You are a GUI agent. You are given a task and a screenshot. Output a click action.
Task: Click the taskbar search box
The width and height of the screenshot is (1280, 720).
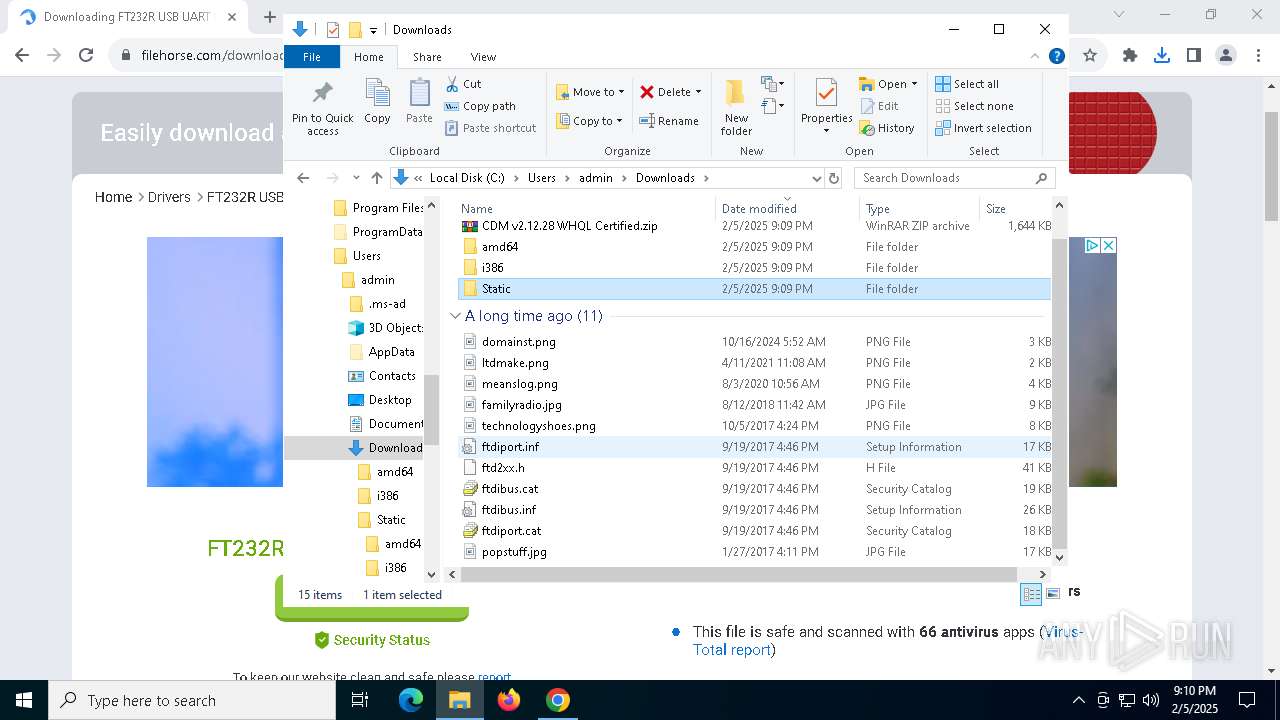click(192, 700)
